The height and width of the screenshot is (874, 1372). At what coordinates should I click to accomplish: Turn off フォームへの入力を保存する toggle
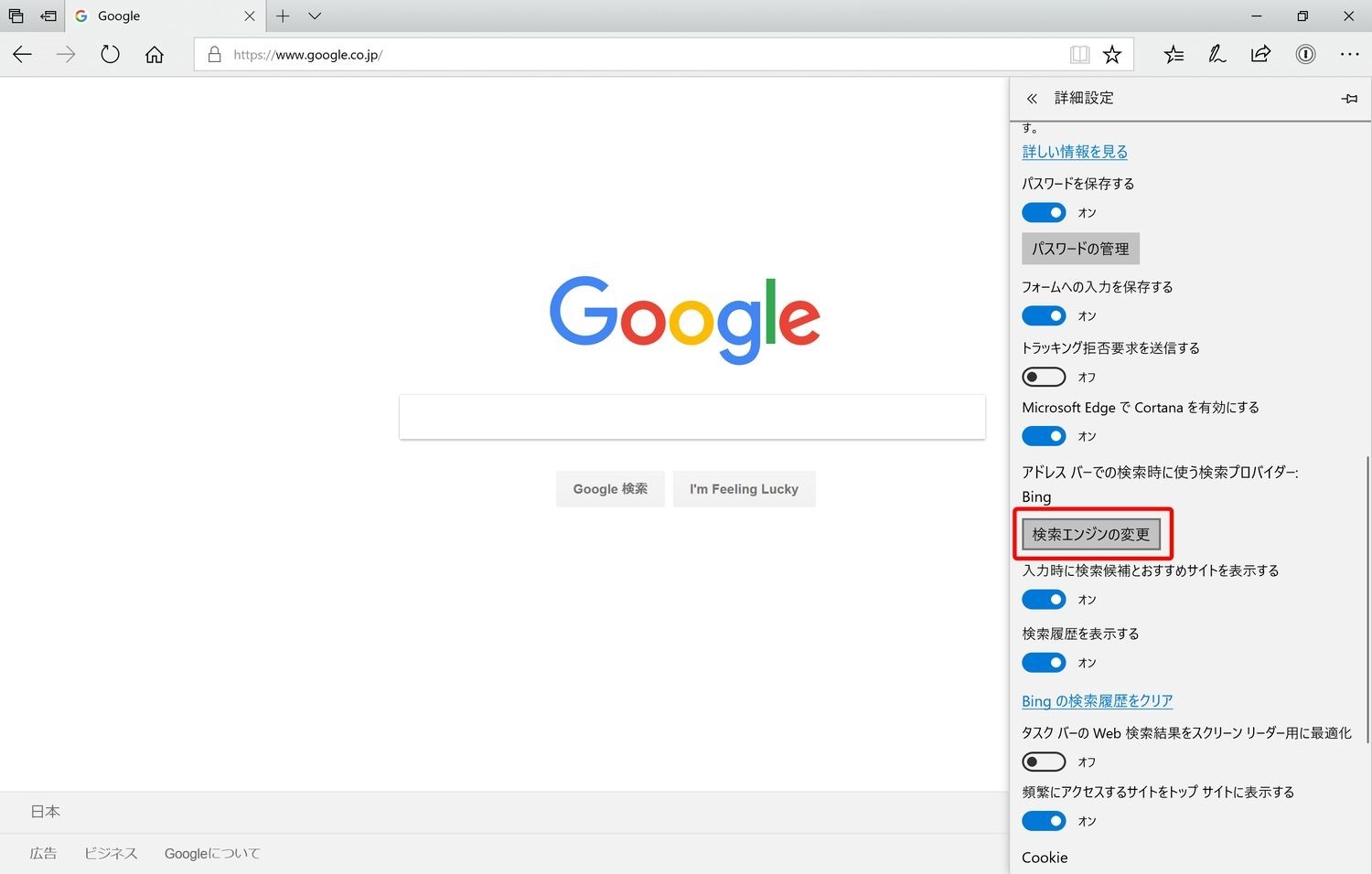point(1044,315)
